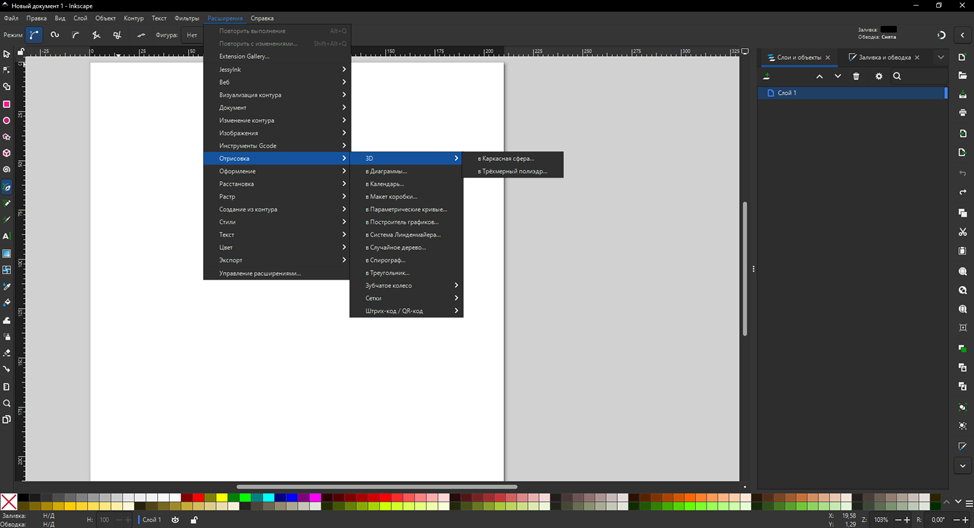Open the Фильтры menu
The height and width of the screenshot is (528, 974).
point(186,18)
